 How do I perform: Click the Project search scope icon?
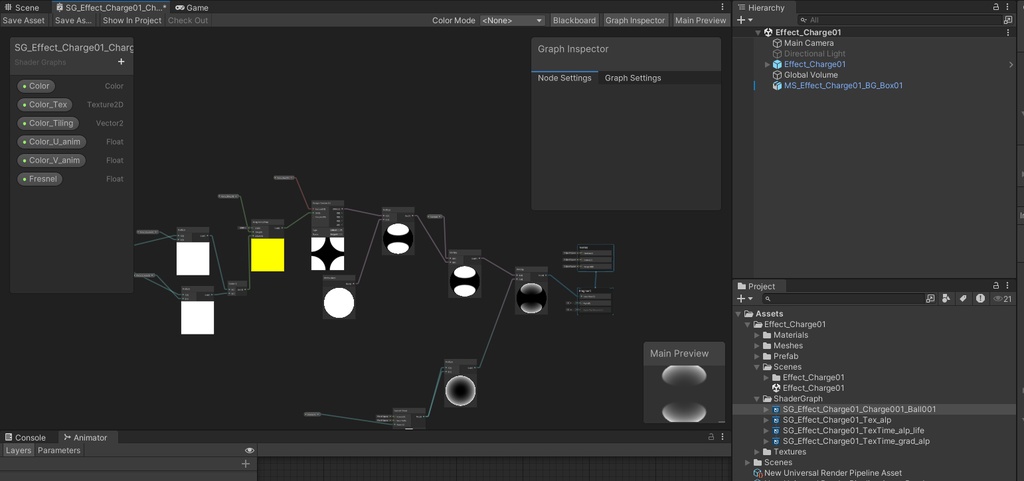(931, 298)
